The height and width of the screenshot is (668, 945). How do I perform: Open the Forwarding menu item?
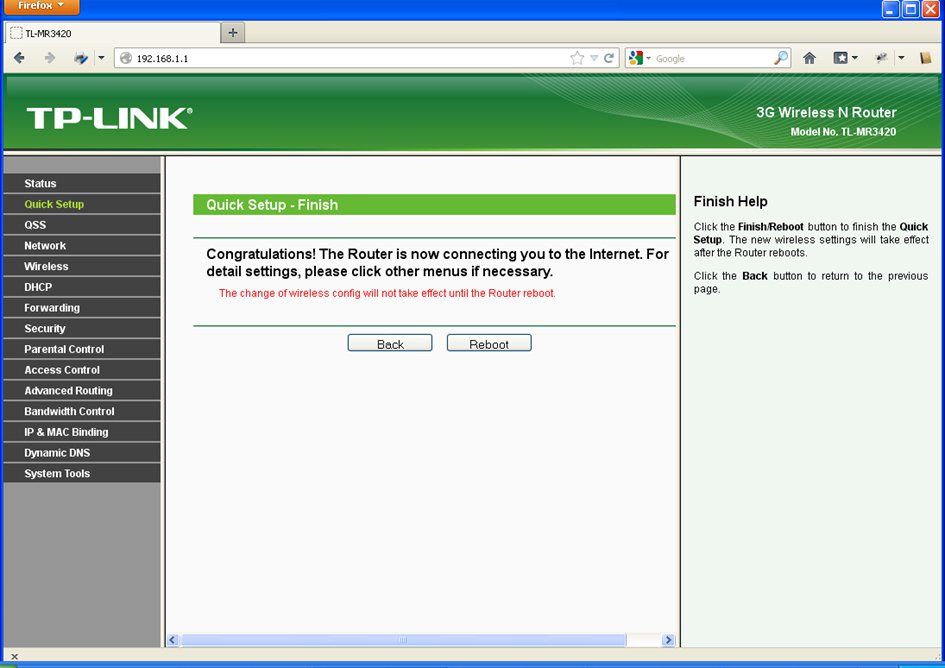click(x=82, y=307)
